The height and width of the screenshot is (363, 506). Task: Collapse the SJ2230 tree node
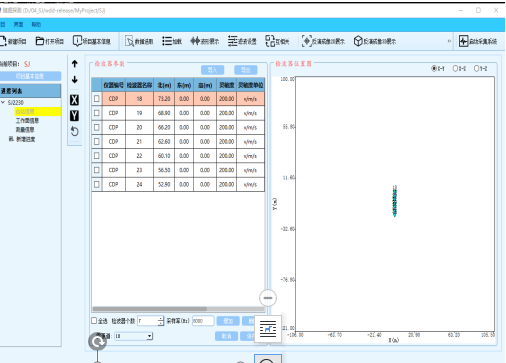click(3, 102)
